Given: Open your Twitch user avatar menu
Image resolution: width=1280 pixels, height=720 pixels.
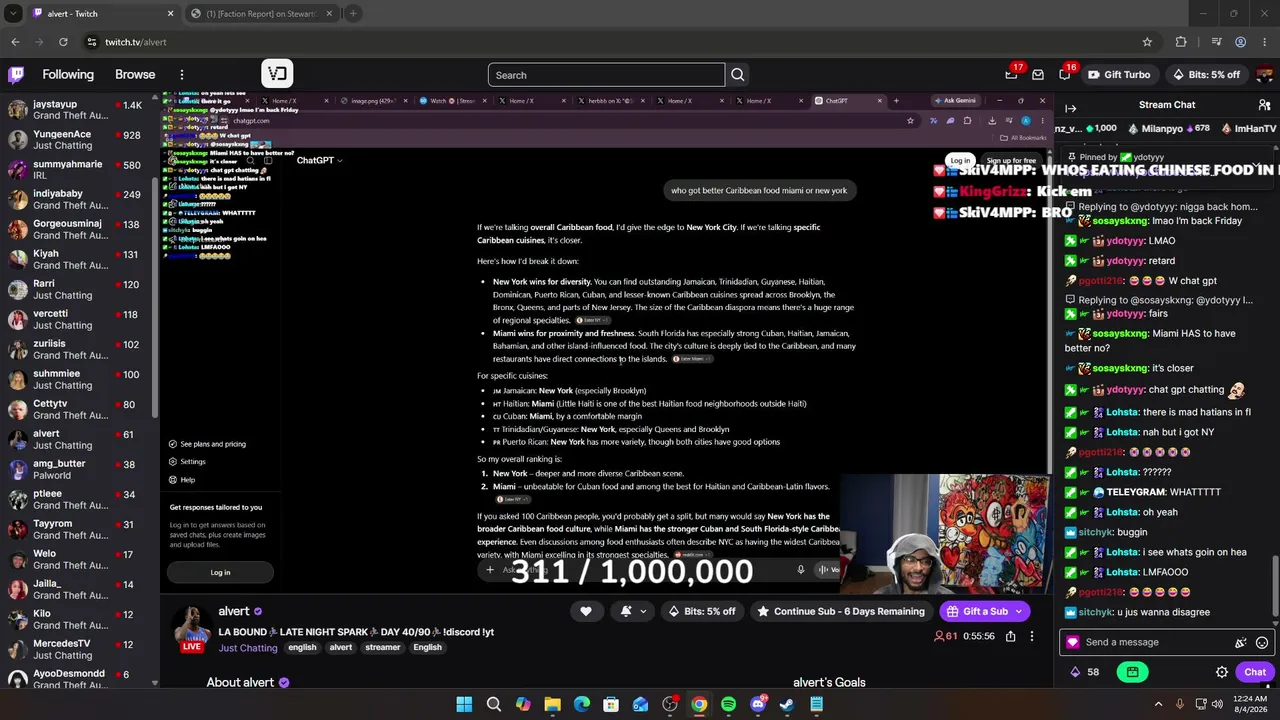Looking at the screenshot, I should coord(1265,75).
